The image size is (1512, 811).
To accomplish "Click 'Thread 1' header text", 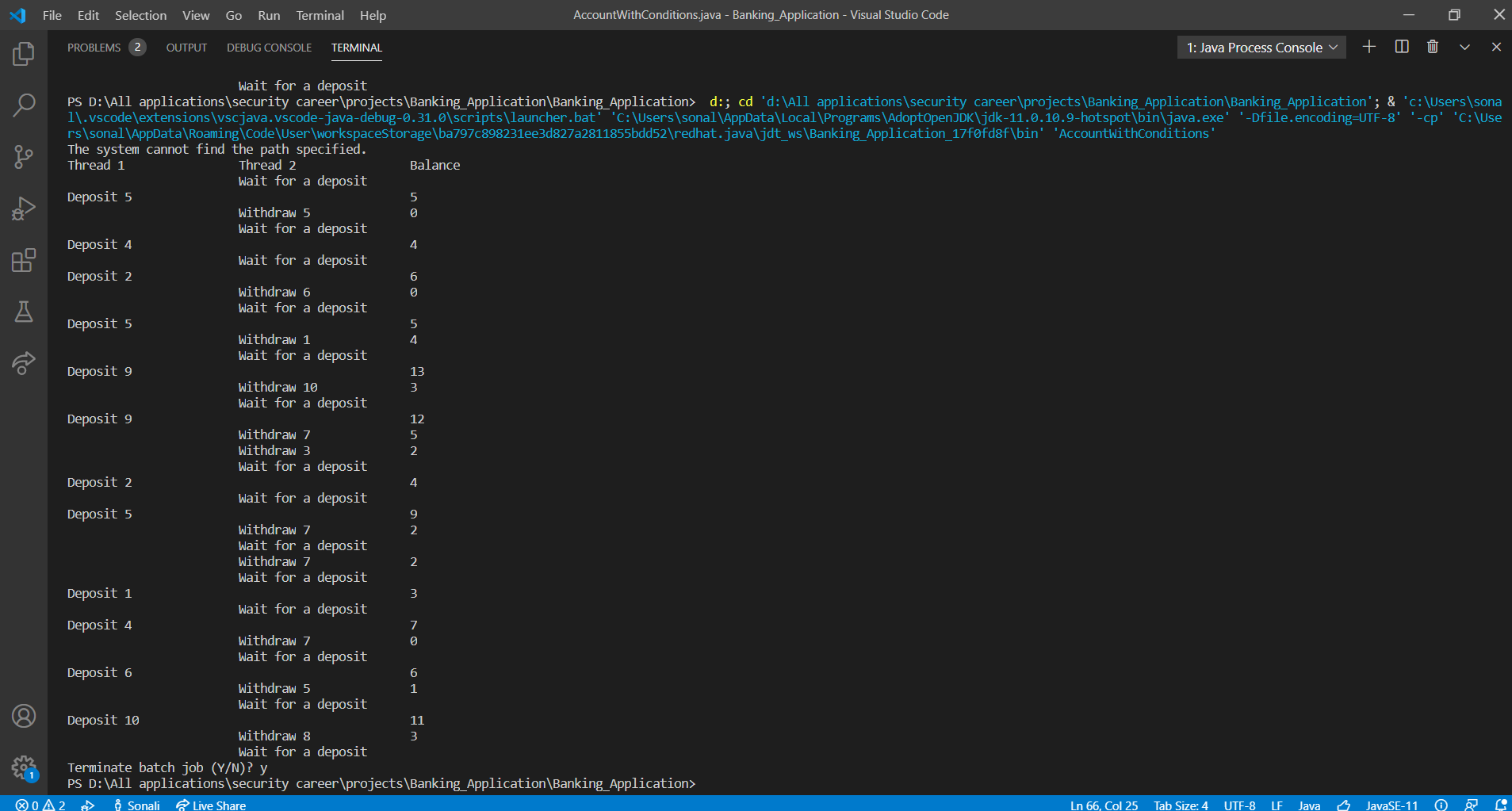I will tap(96, 165).
